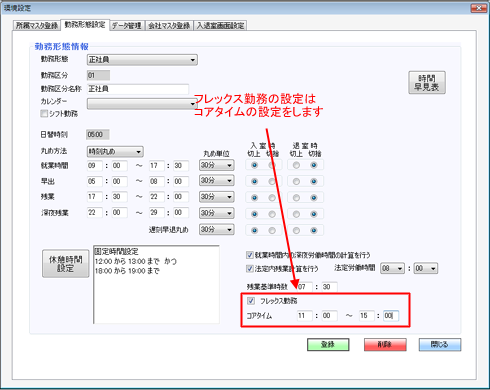Uncheck the フレックス勤務 checkbox
Viewport: 490px width, 390px height.
251,301
